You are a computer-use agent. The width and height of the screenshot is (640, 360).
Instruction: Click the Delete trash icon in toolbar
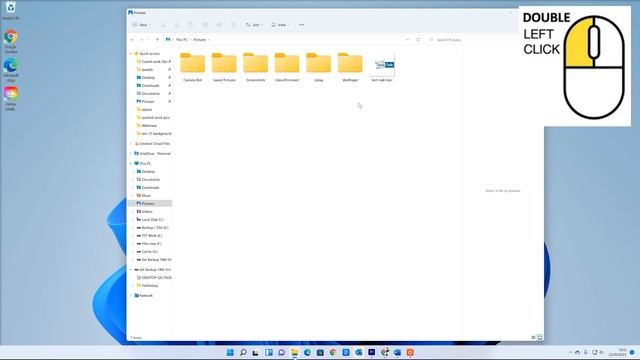233,25
